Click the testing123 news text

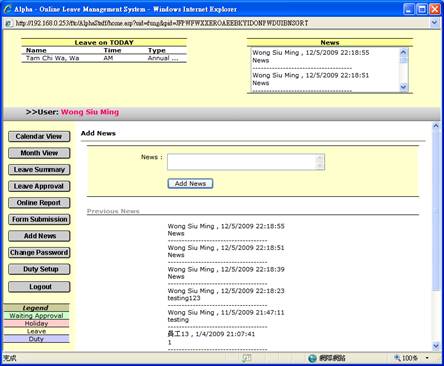184,298
